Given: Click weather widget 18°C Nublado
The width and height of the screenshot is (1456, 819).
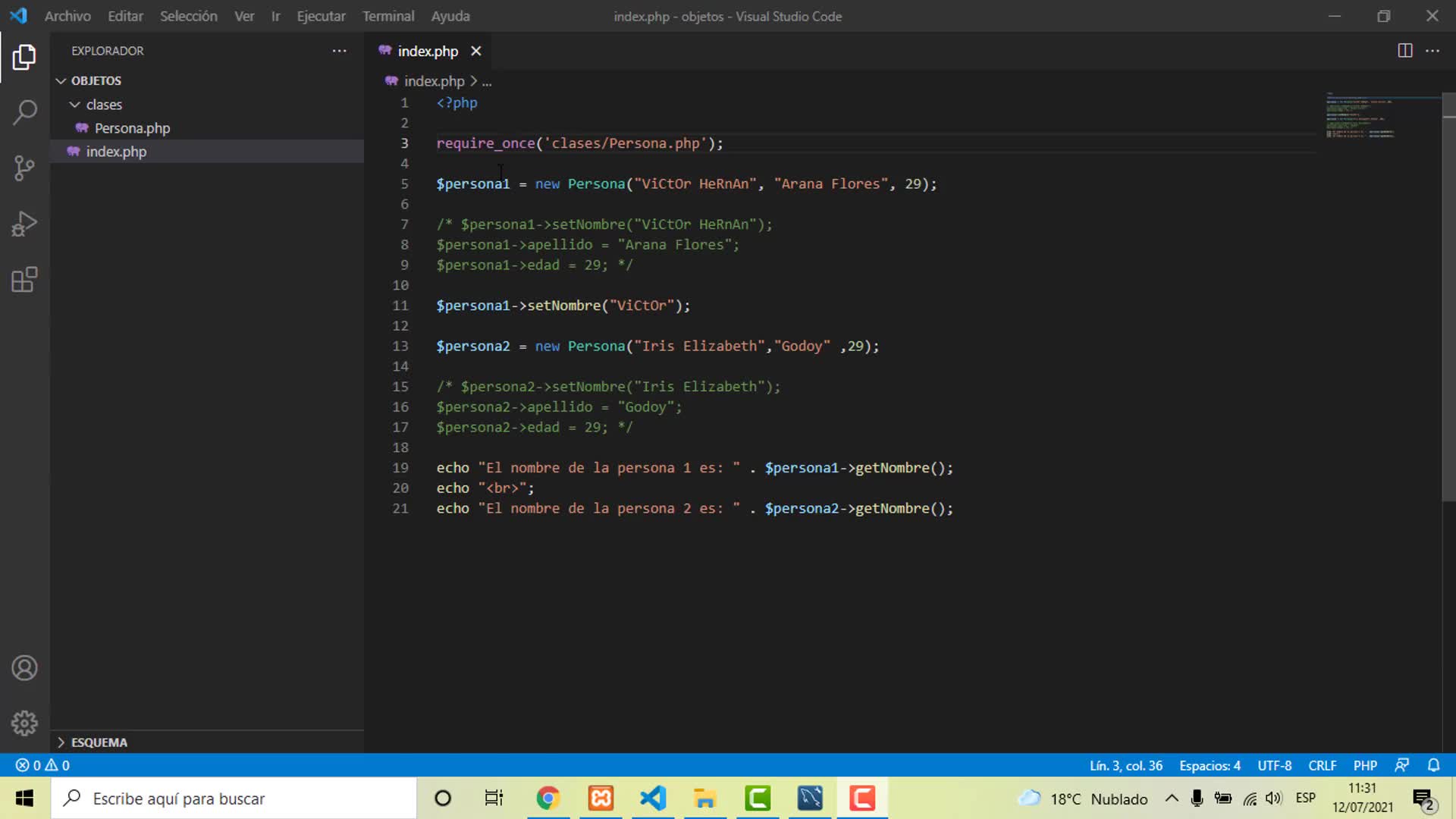Looking at the screenshot, I should click(1083, 799).
